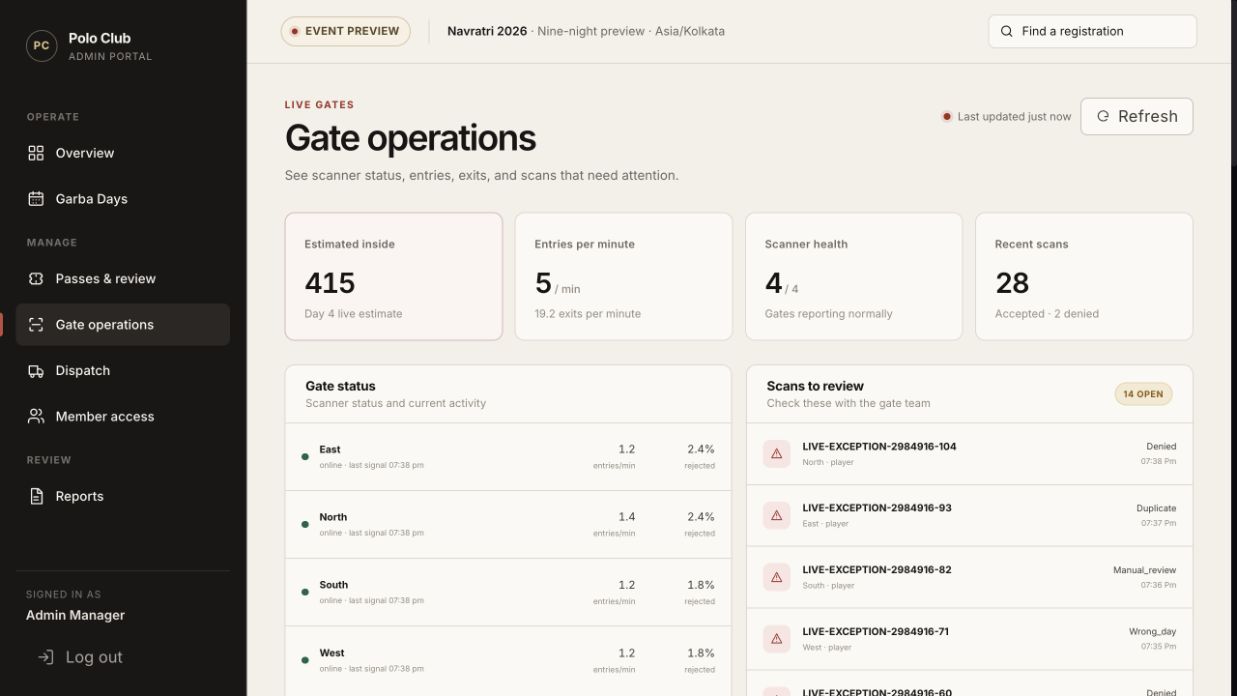
Task: Click warning icon for LIVE-EXCEPTION-2984916-82
Action: pos(776,577)
